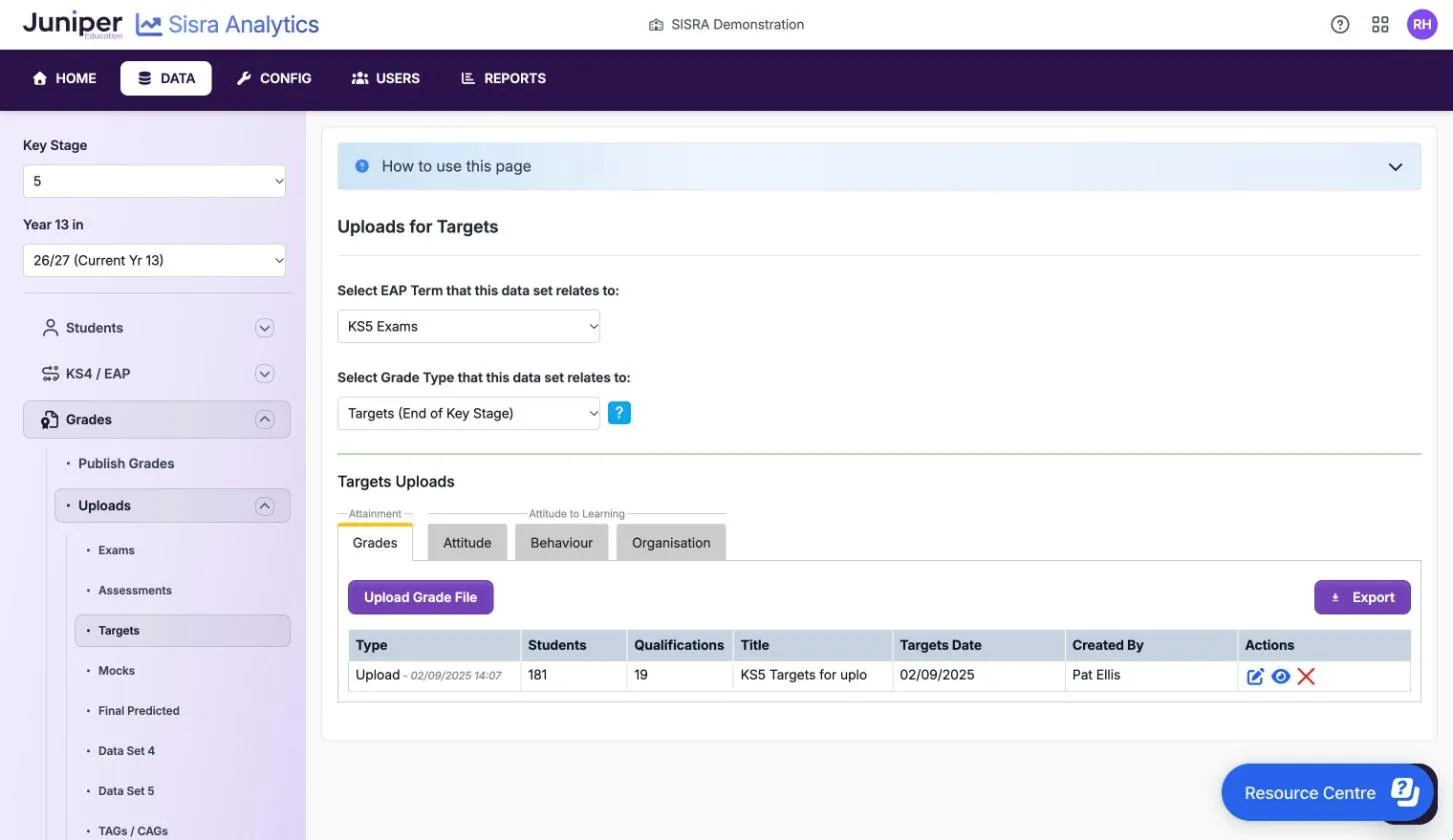Collapse the Uploads sidebar subsection
Image resolution: width=1453 pixels, height=840 pixels.
click(173, 506)
